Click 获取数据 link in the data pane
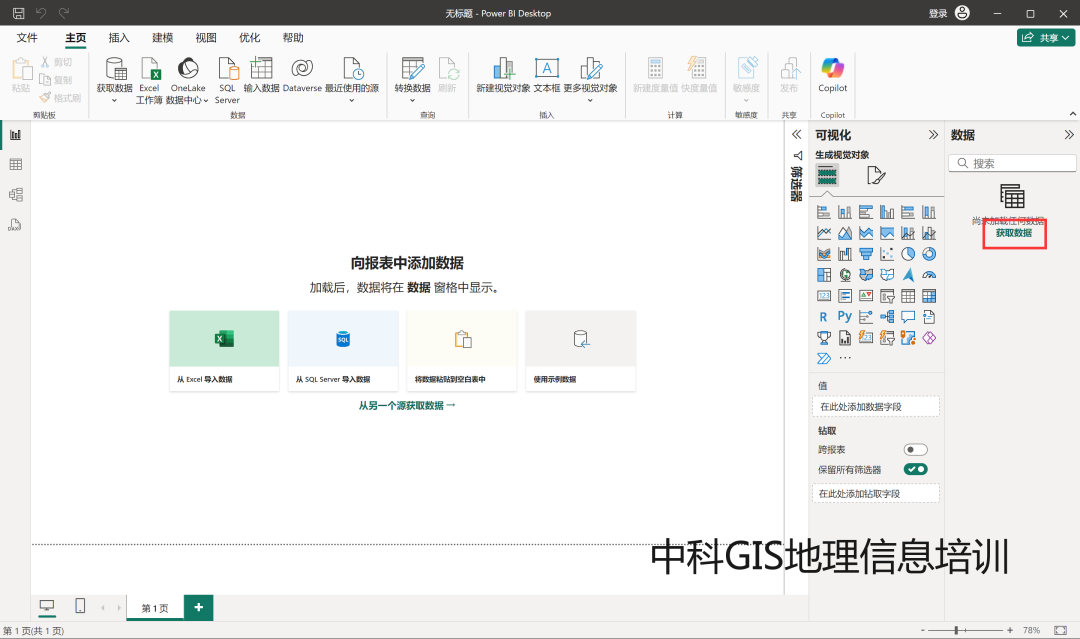The width and height of the screenshot is (1080, 639). click(1014, 233)
